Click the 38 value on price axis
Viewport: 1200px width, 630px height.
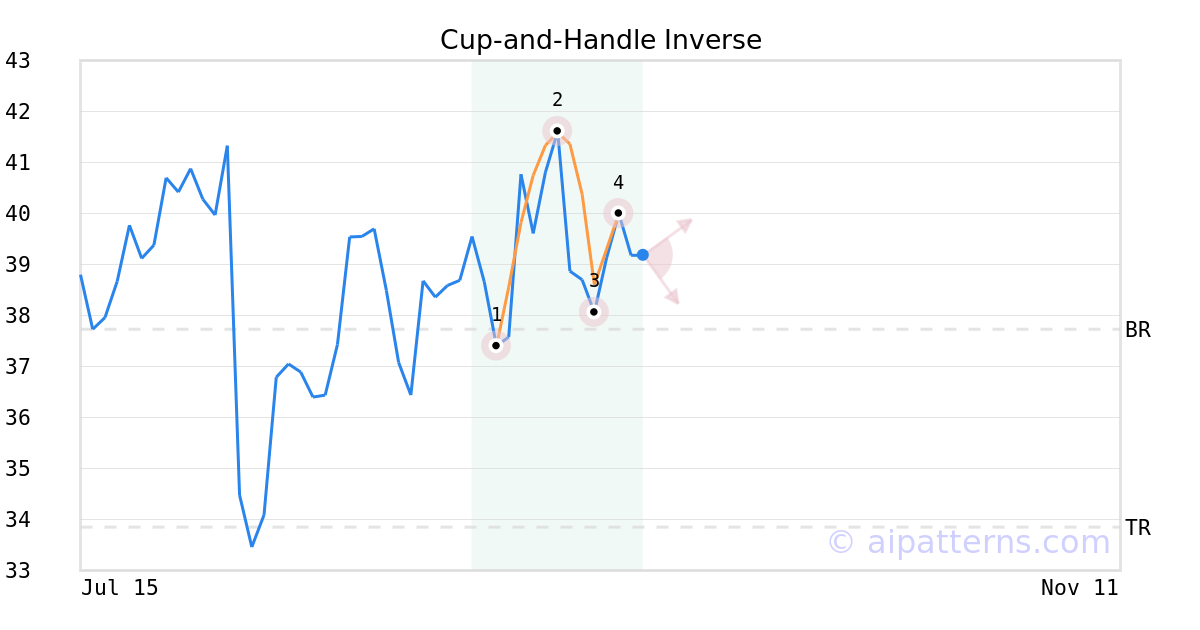pyautogui.click(x=18, y=316)
